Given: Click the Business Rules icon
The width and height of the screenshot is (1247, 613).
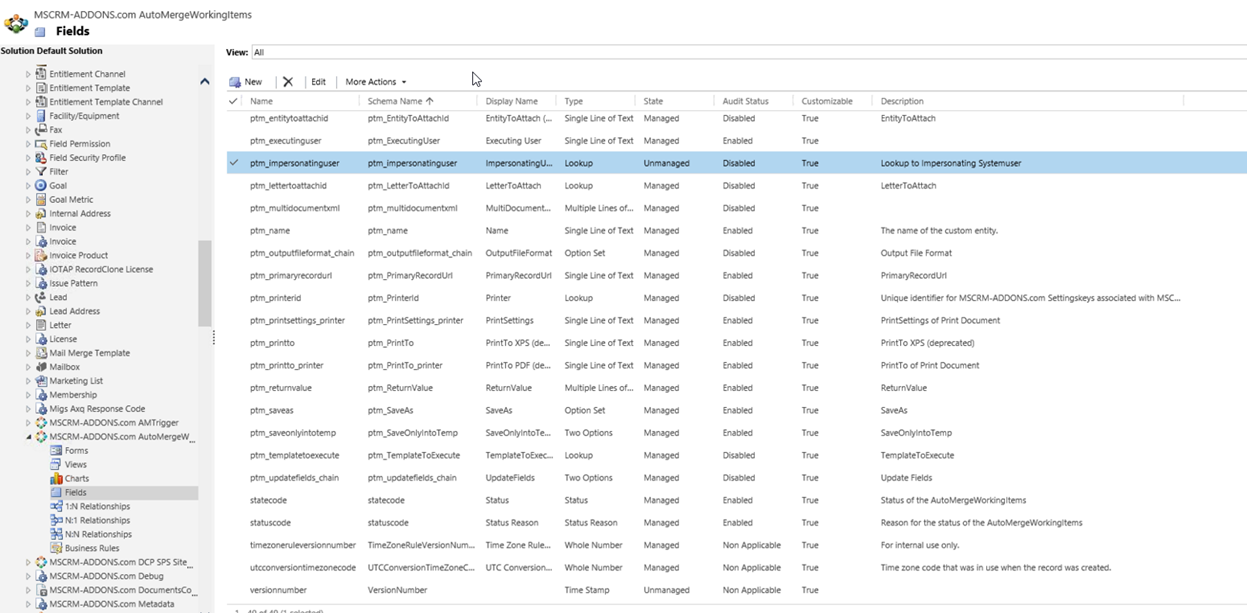Looking at the screenshot, I should click(x=56, y=549).
